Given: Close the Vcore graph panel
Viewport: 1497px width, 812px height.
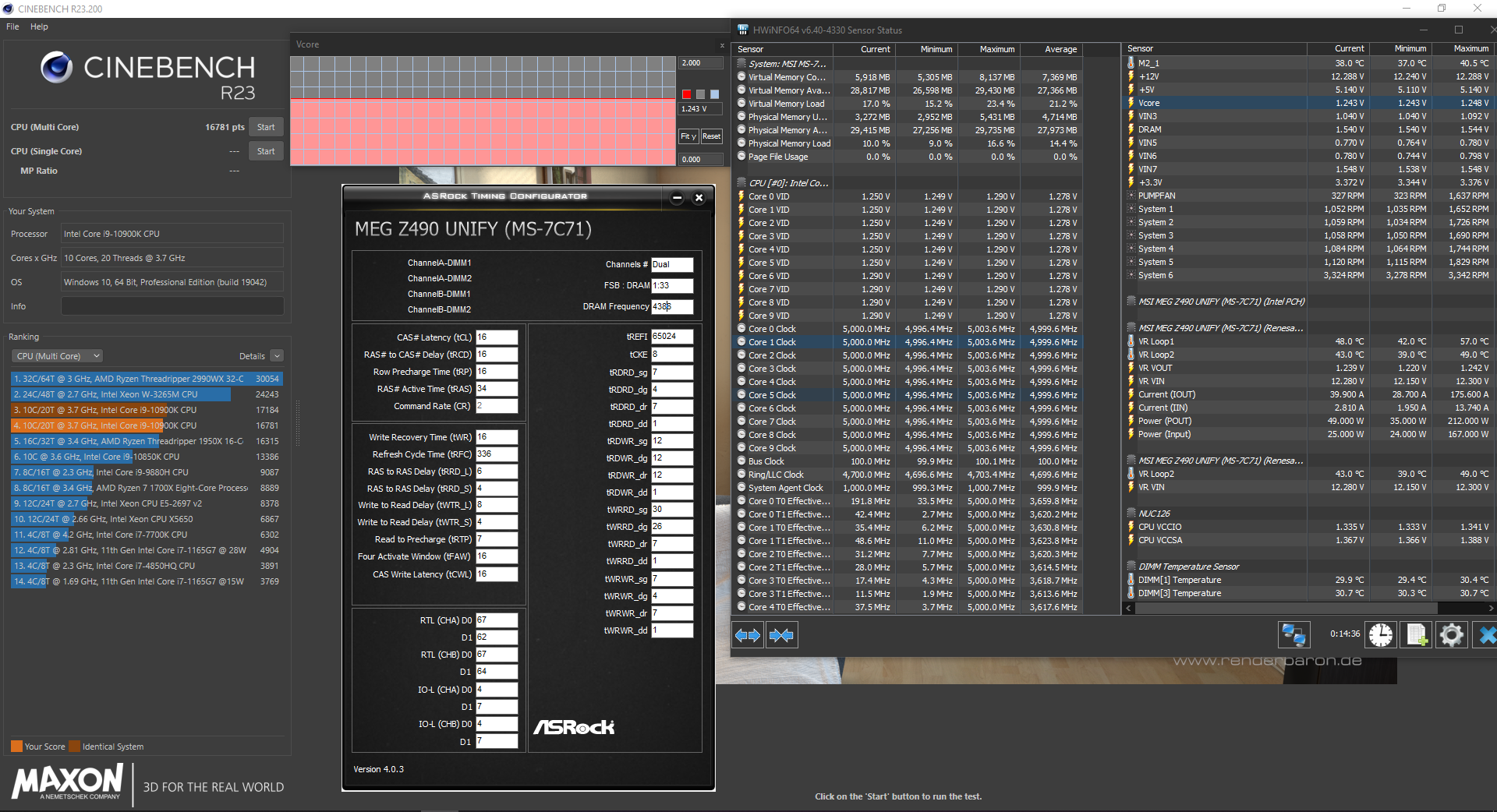Looking at the screenshot, I should point(722,45).
